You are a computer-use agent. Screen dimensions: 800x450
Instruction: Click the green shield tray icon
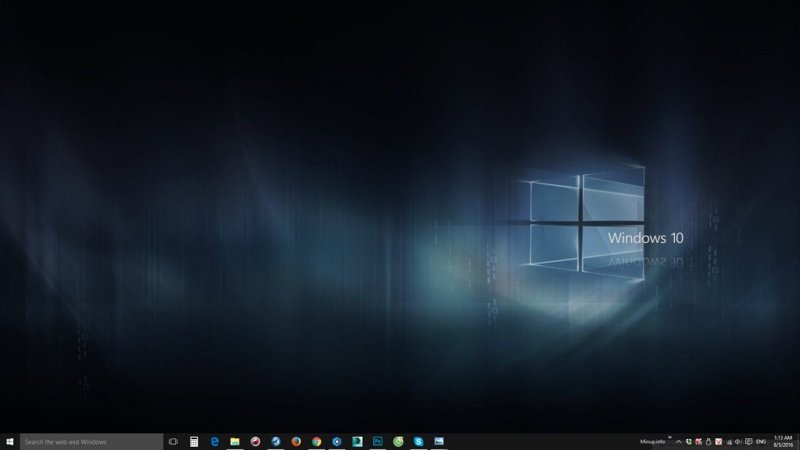(x=689, y=442)
